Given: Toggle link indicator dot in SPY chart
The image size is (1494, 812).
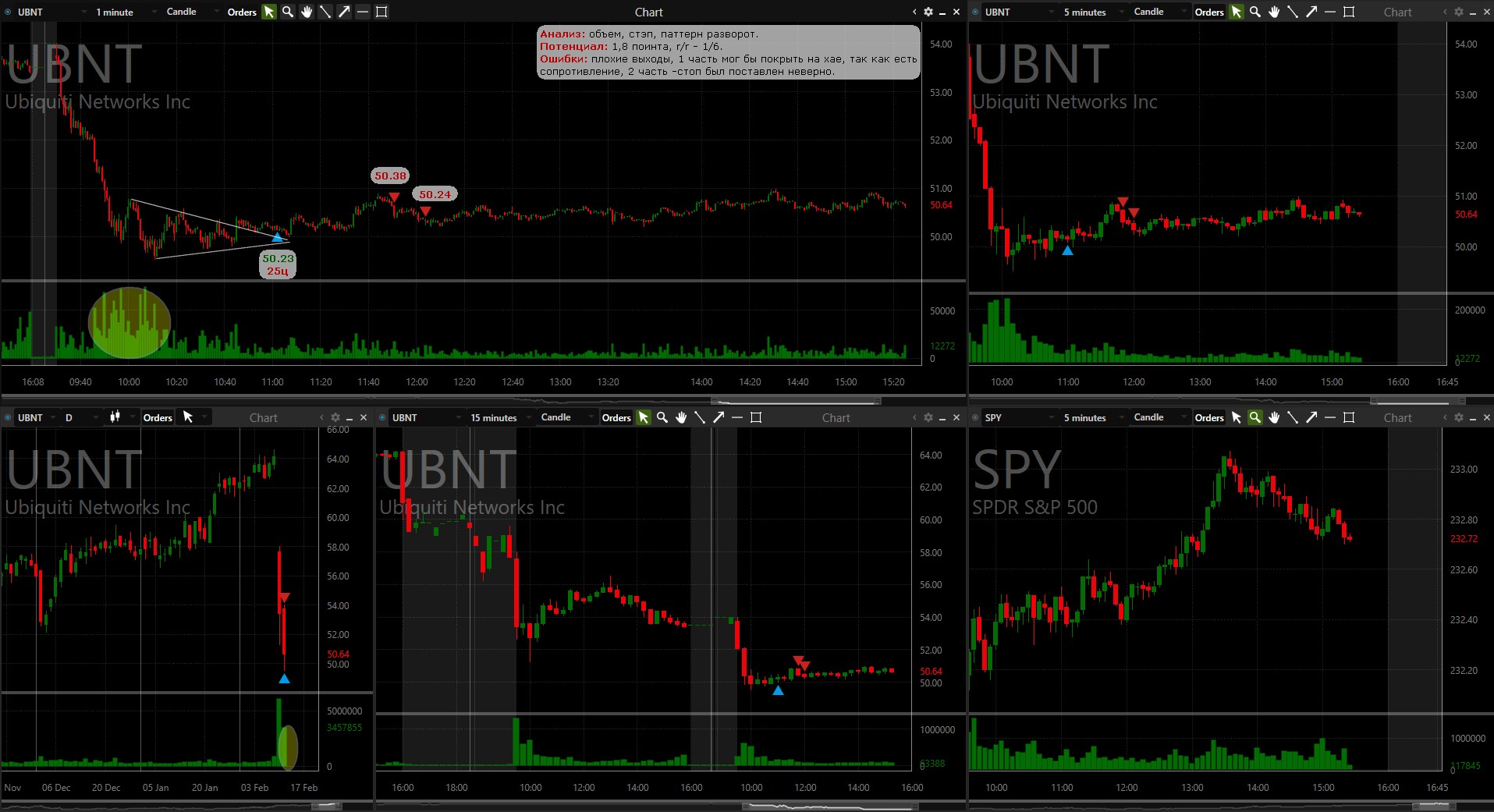Looking at the screenshot, I should tap(976, 417).
